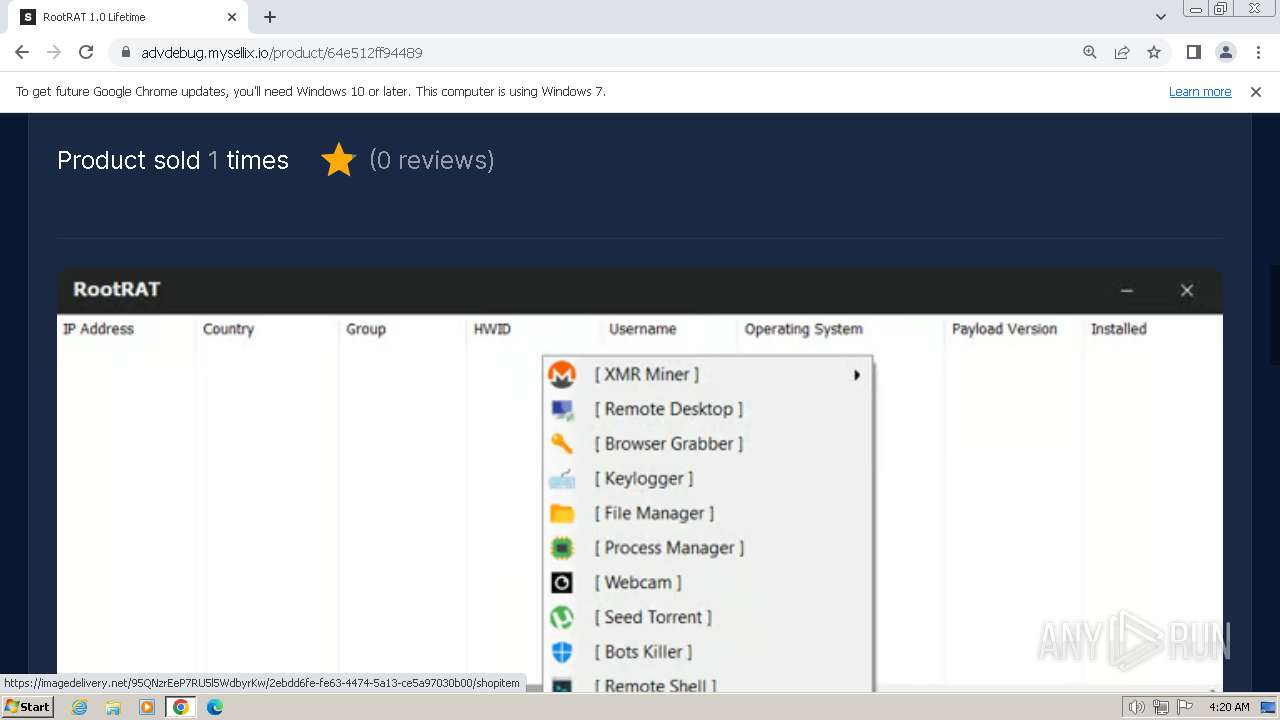Dismiss the Chrome update notification bar
This screenshot has width=1280, height=720.
click(1256, 91)
